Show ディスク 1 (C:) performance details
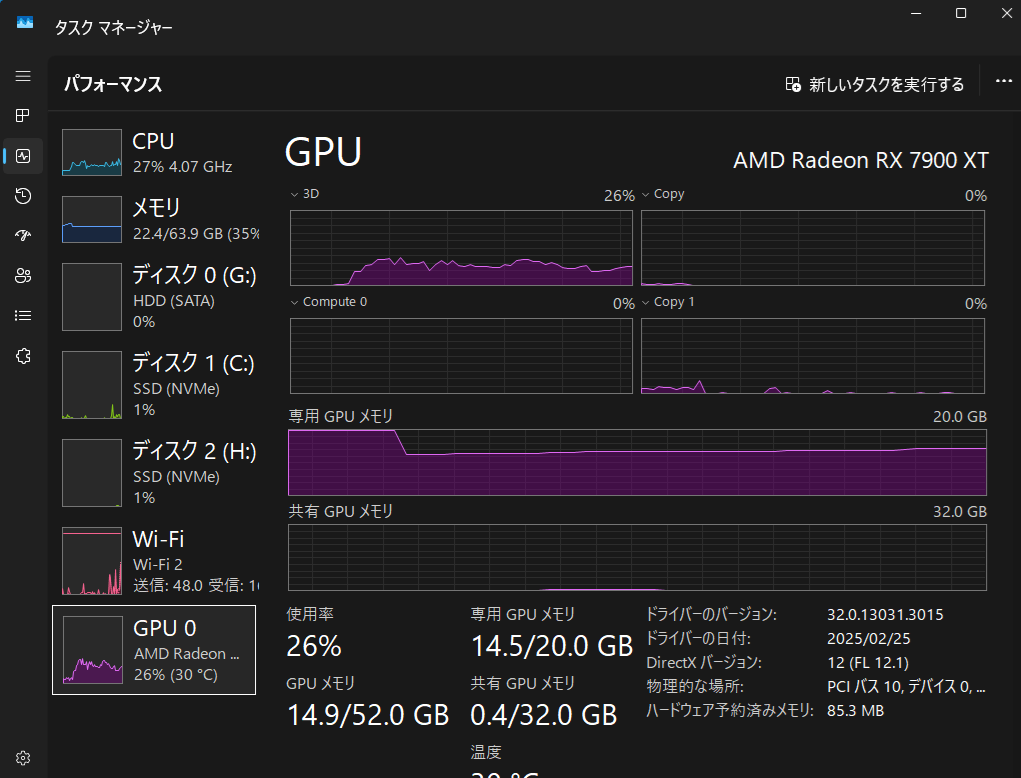The height and width of the screenshot is (778, 1021). click(x=155, y=384)
